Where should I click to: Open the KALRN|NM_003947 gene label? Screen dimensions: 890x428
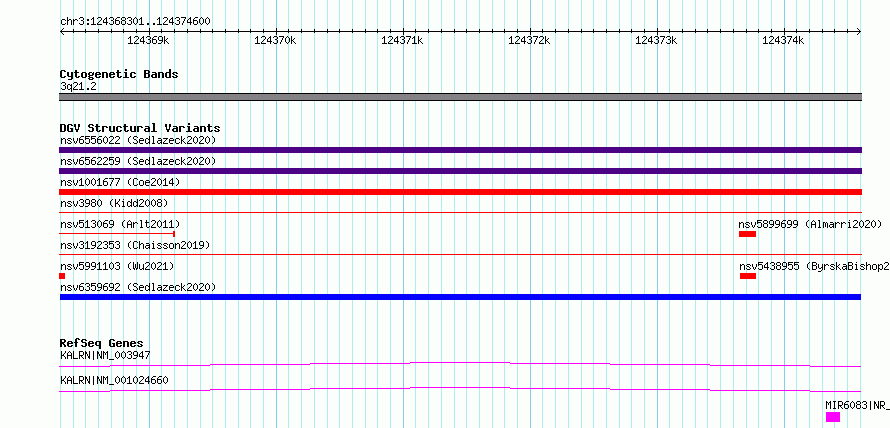coord(105,355)
